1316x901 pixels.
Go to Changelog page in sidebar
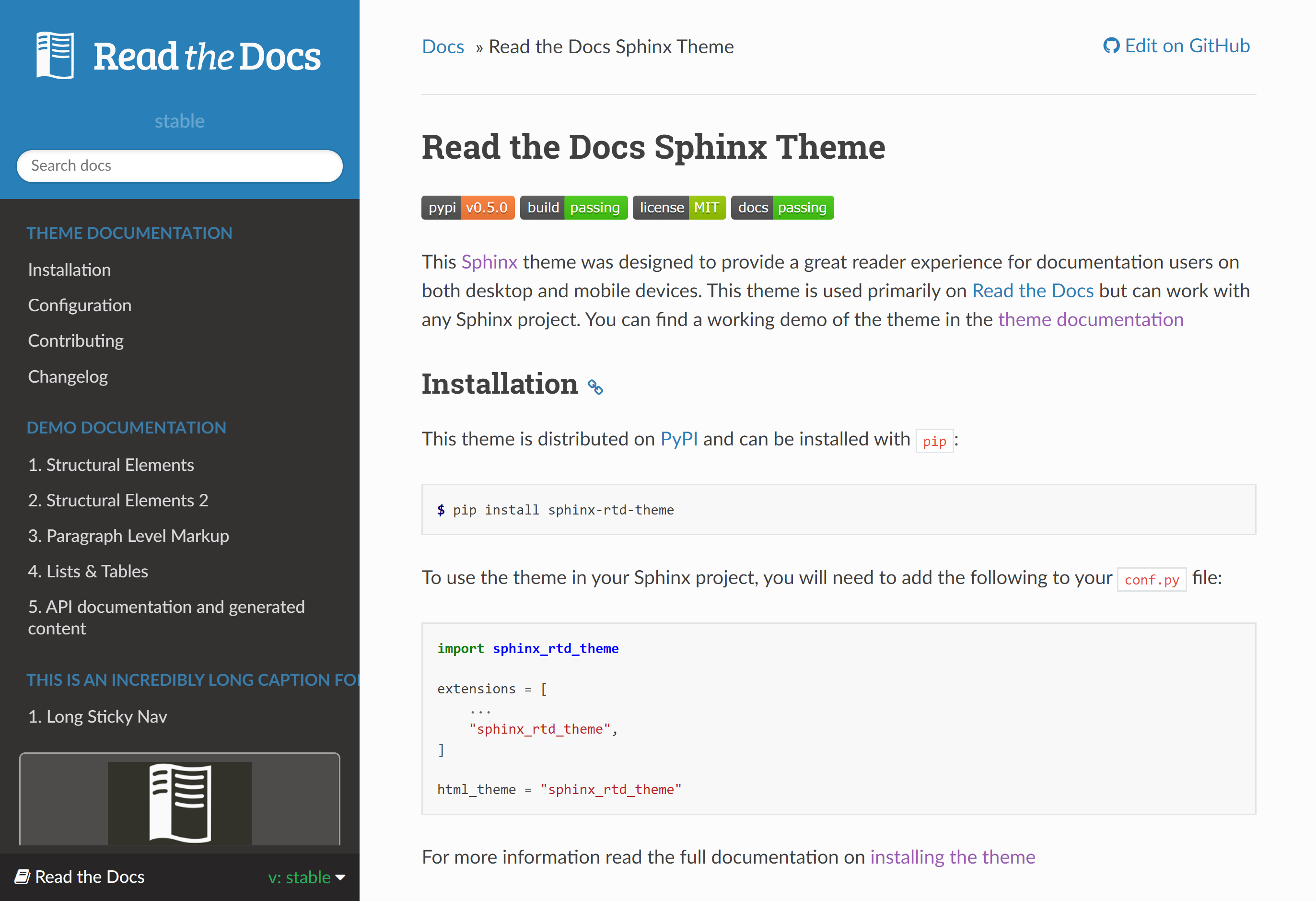68,376
